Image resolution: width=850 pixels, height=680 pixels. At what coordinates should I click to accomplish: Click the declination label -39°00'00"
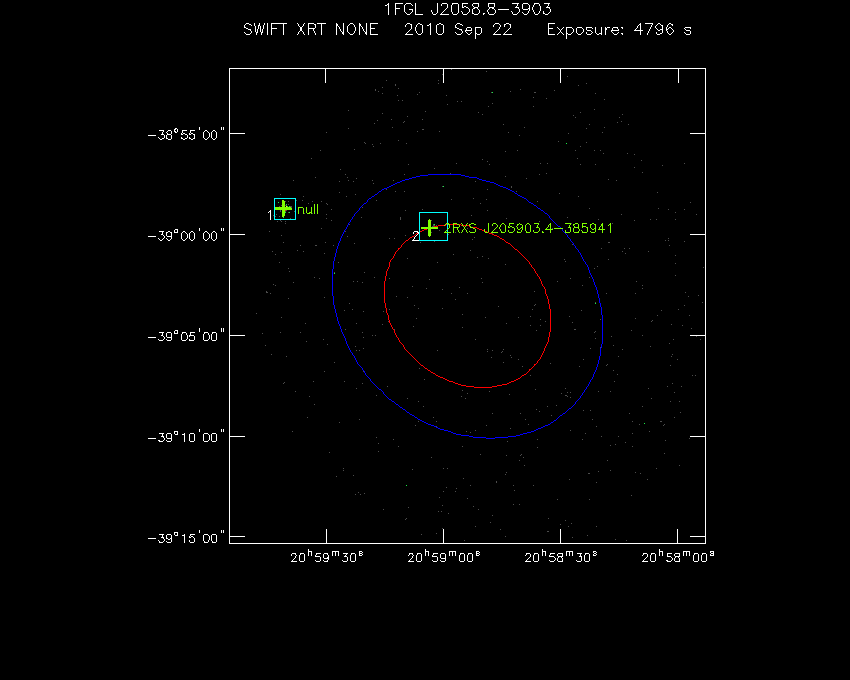coord(186,235)
